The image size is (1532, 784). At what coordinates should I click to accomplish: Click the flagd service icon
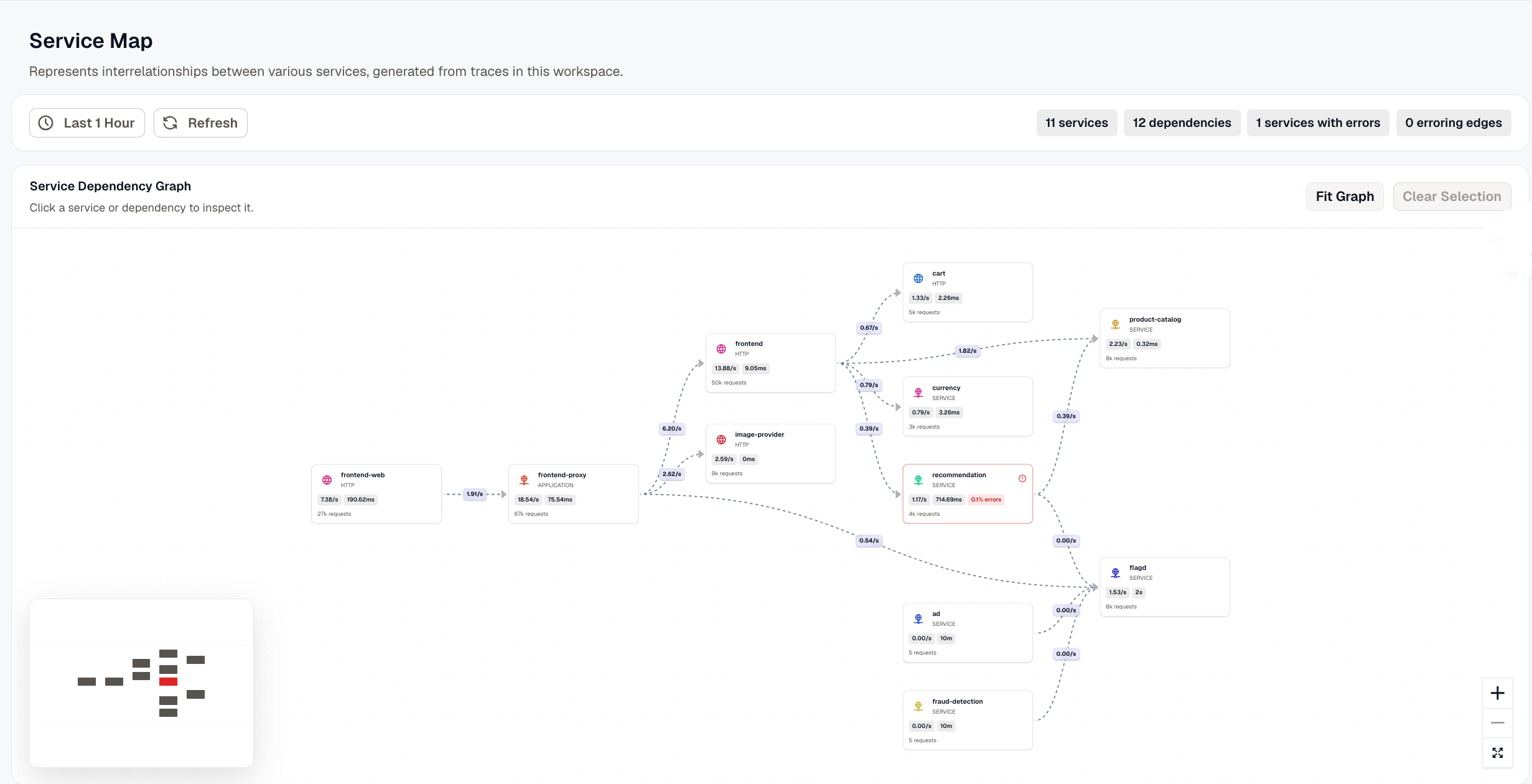click(1115, 572)
